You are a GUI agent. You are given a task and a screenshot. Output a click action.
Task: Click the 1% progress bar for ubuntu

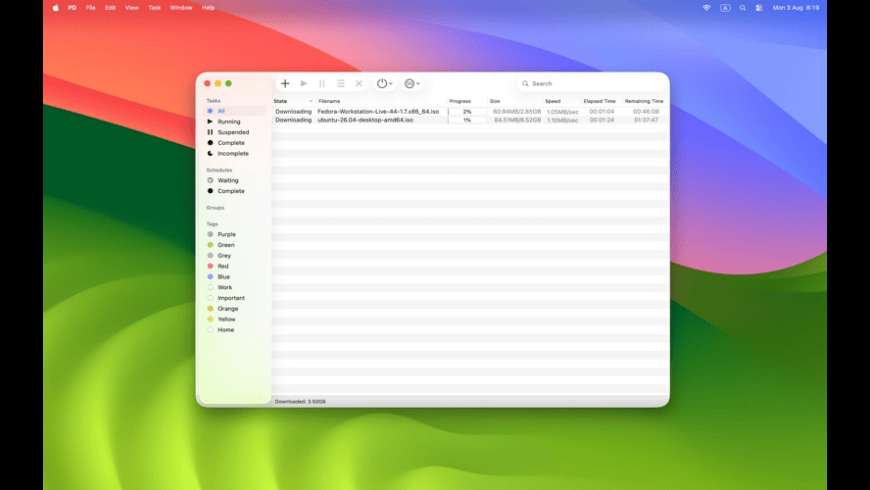(467, 120)
